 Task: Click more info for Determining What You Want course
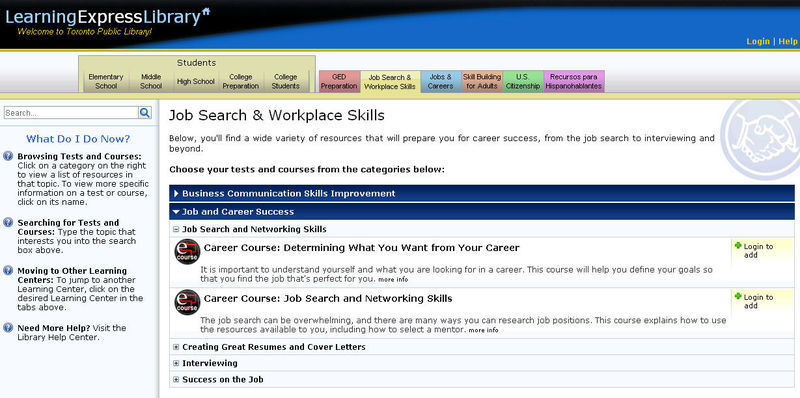point(393,280)
